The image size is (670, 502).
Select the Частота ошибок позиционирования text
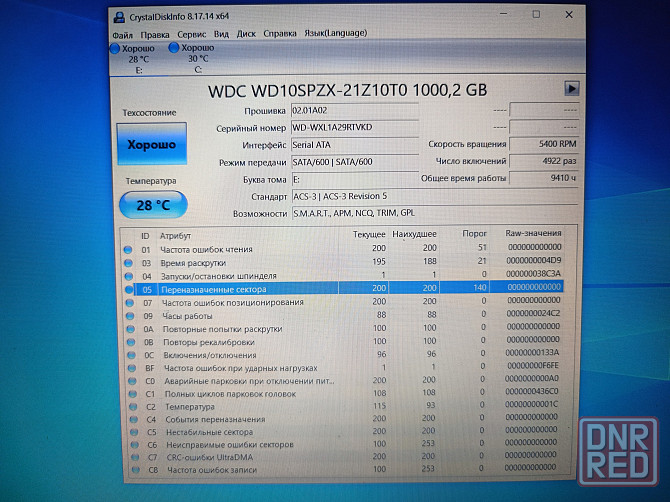[x=233, y=302]
